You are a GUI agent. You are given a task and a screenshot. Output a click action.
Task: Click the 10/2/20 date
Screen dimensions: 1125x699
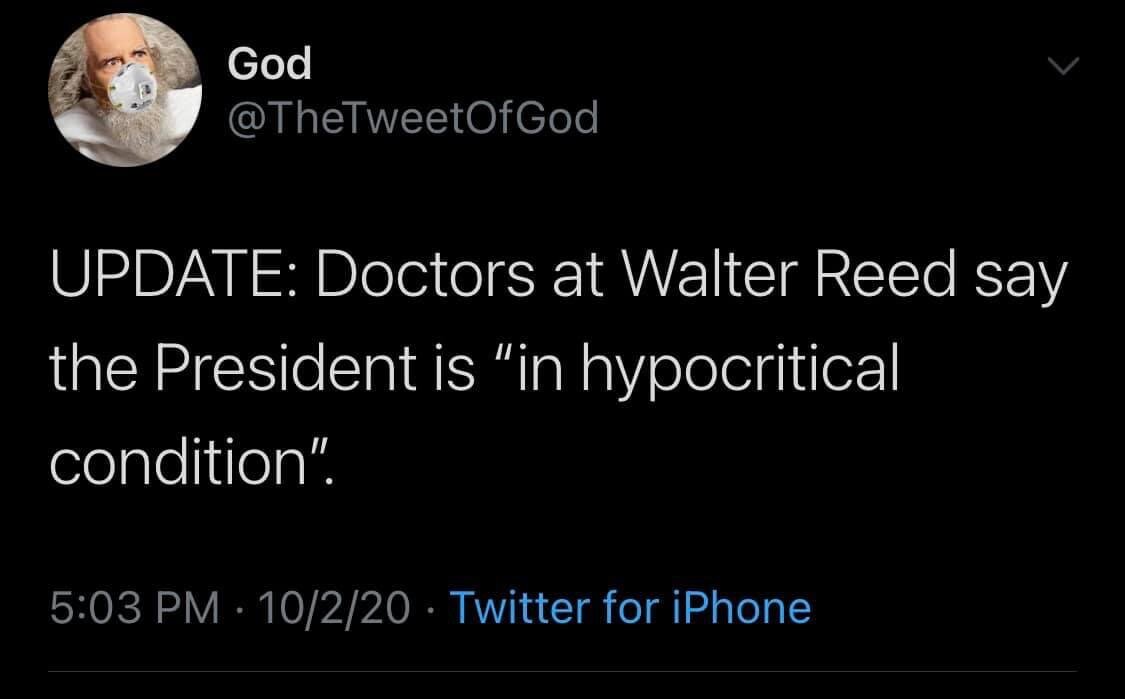331,607
